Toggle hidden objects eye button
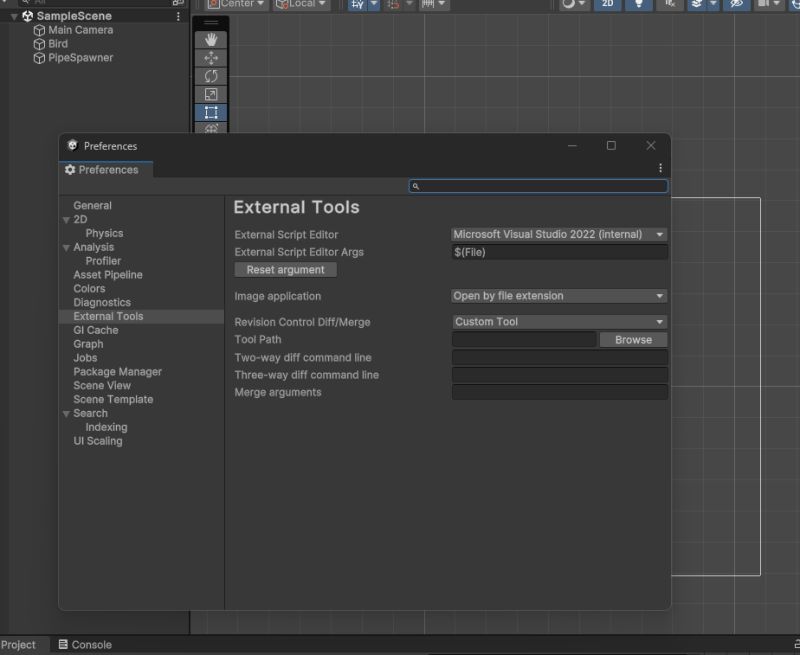 pyautogui.click(x=736, y=4)
